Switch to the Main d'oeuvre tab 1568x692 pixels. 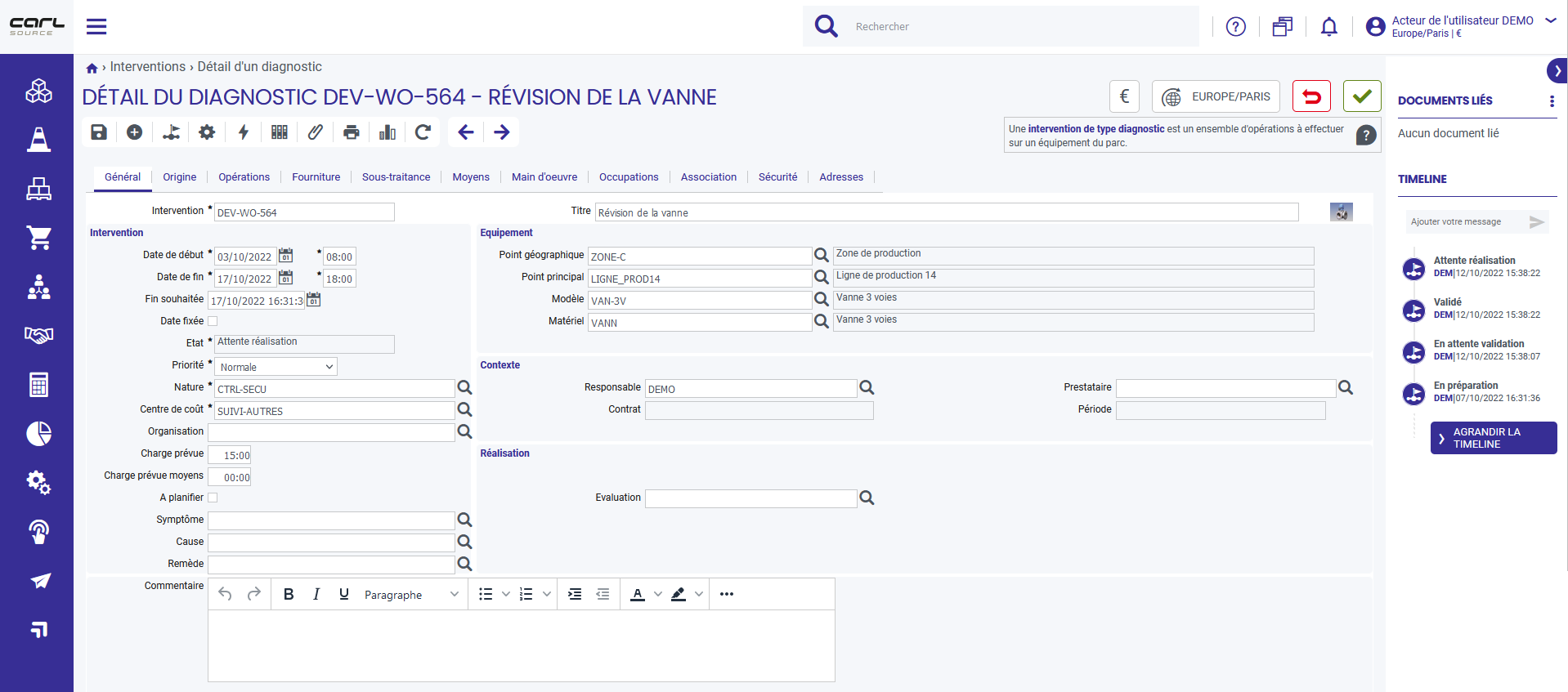pyautogui.click(x=544, y=177)
